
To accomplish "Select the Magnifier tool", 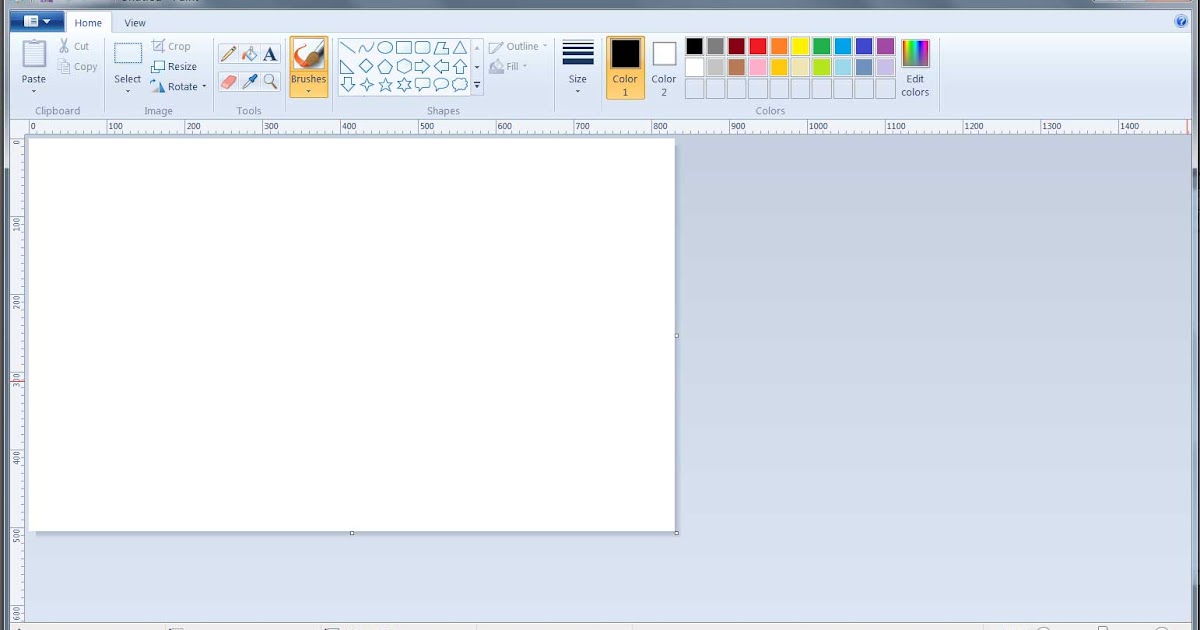I will [270, 81].
